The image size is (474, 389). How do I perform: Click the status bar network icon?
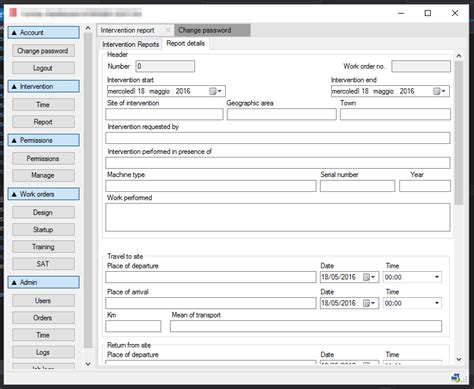pos(456,378)
